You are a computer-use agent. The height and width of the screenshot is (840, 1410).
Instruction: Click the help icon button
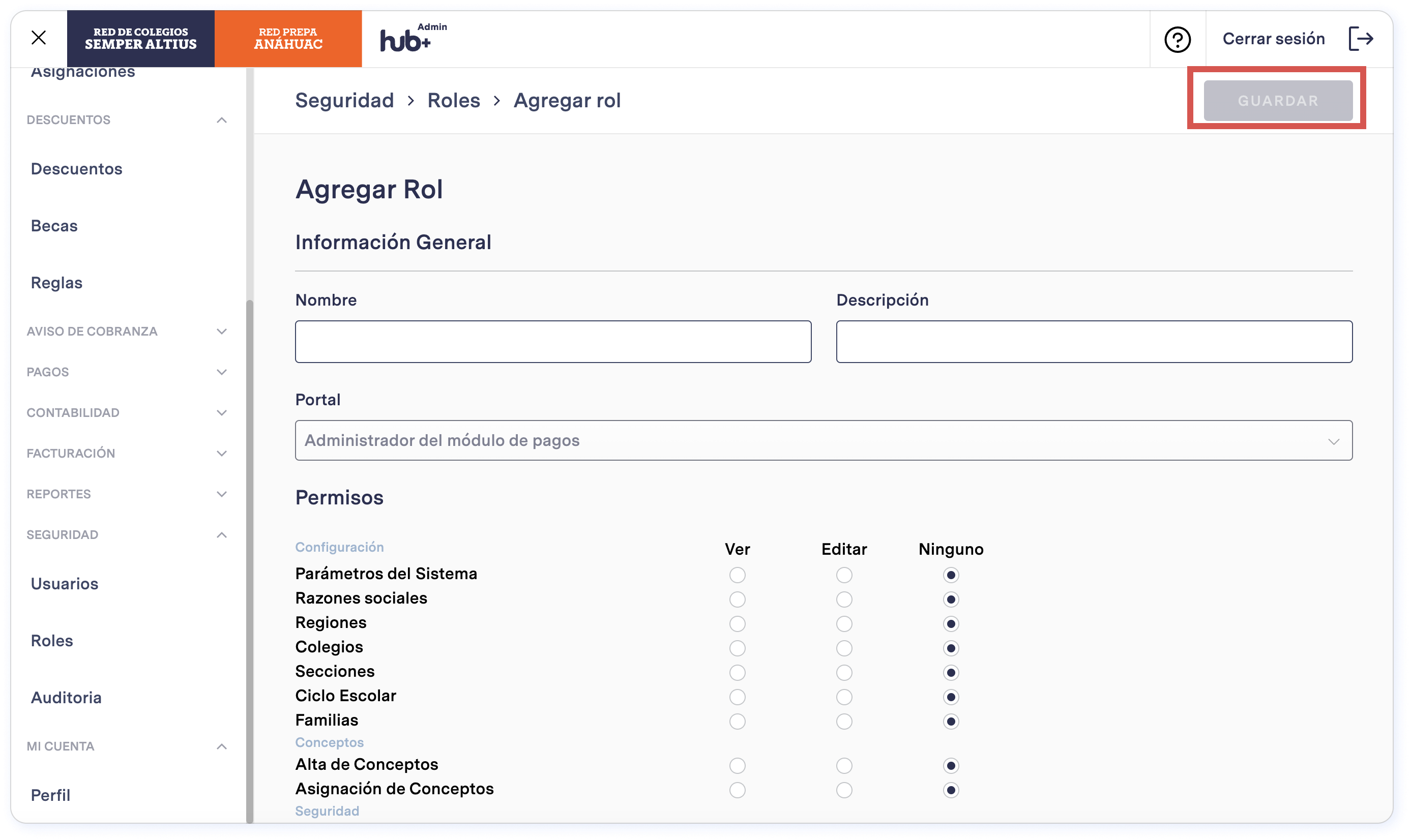click(1178, 38)
